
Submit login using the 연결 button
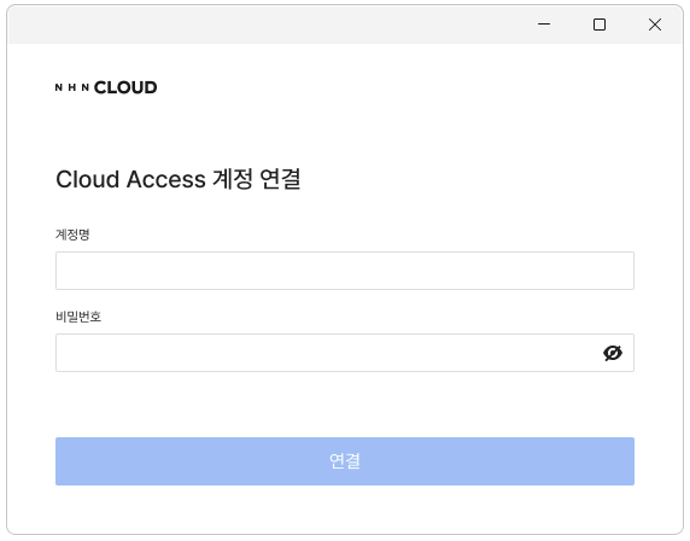(x=345, y=461)
